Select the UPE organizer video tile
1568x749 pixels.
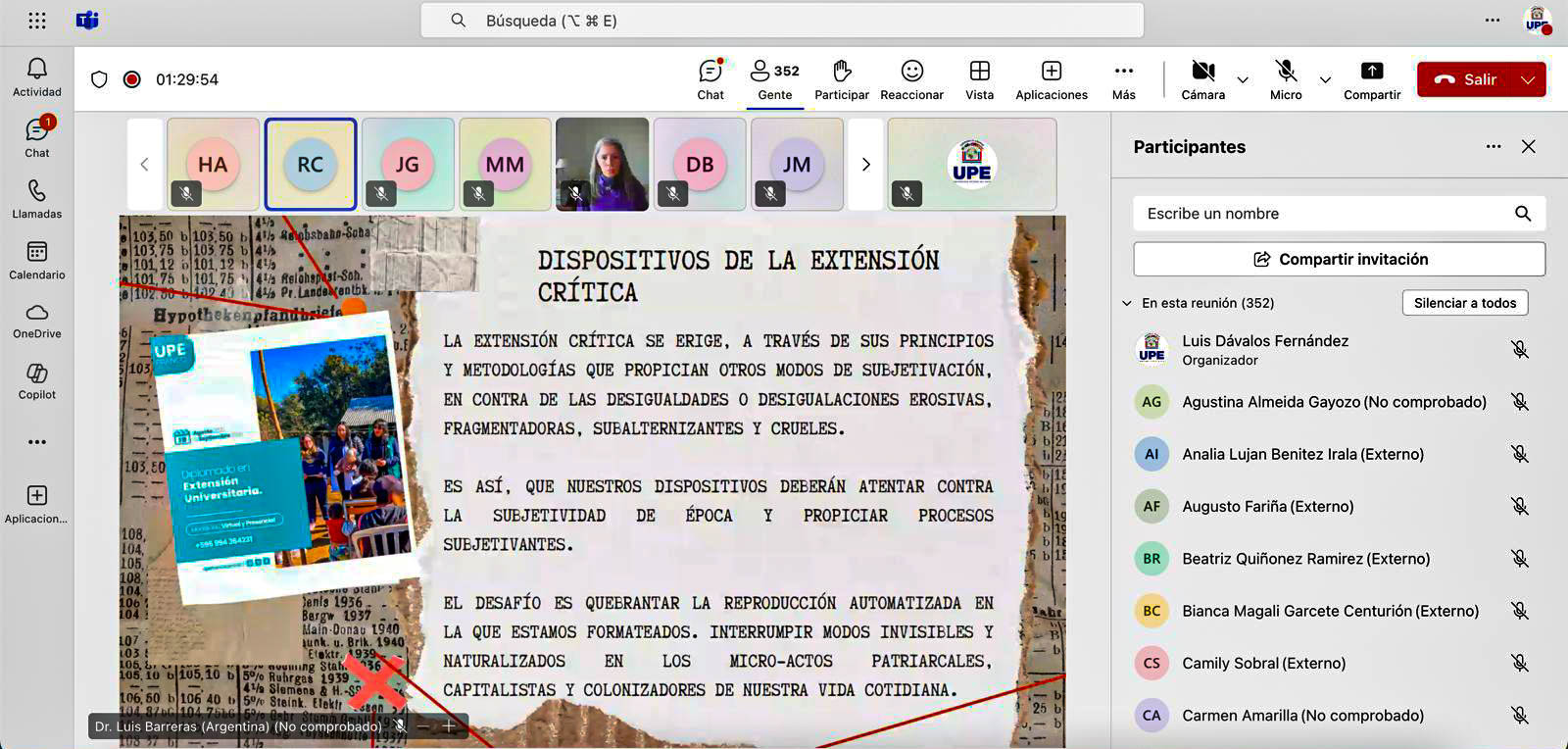(x=972, y=164)
